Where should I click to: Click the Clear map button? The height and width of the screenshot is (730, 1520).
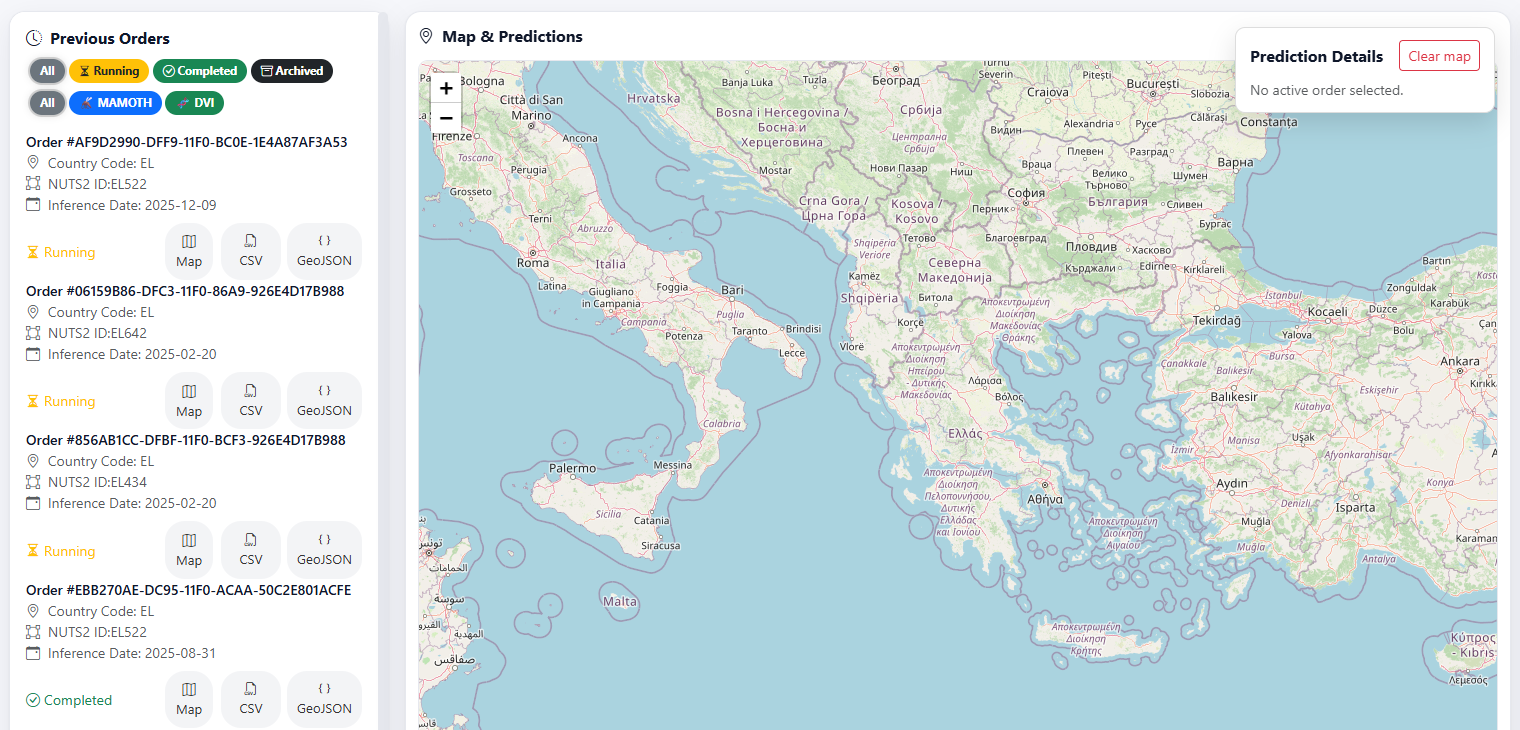[x=1439, y=56]
